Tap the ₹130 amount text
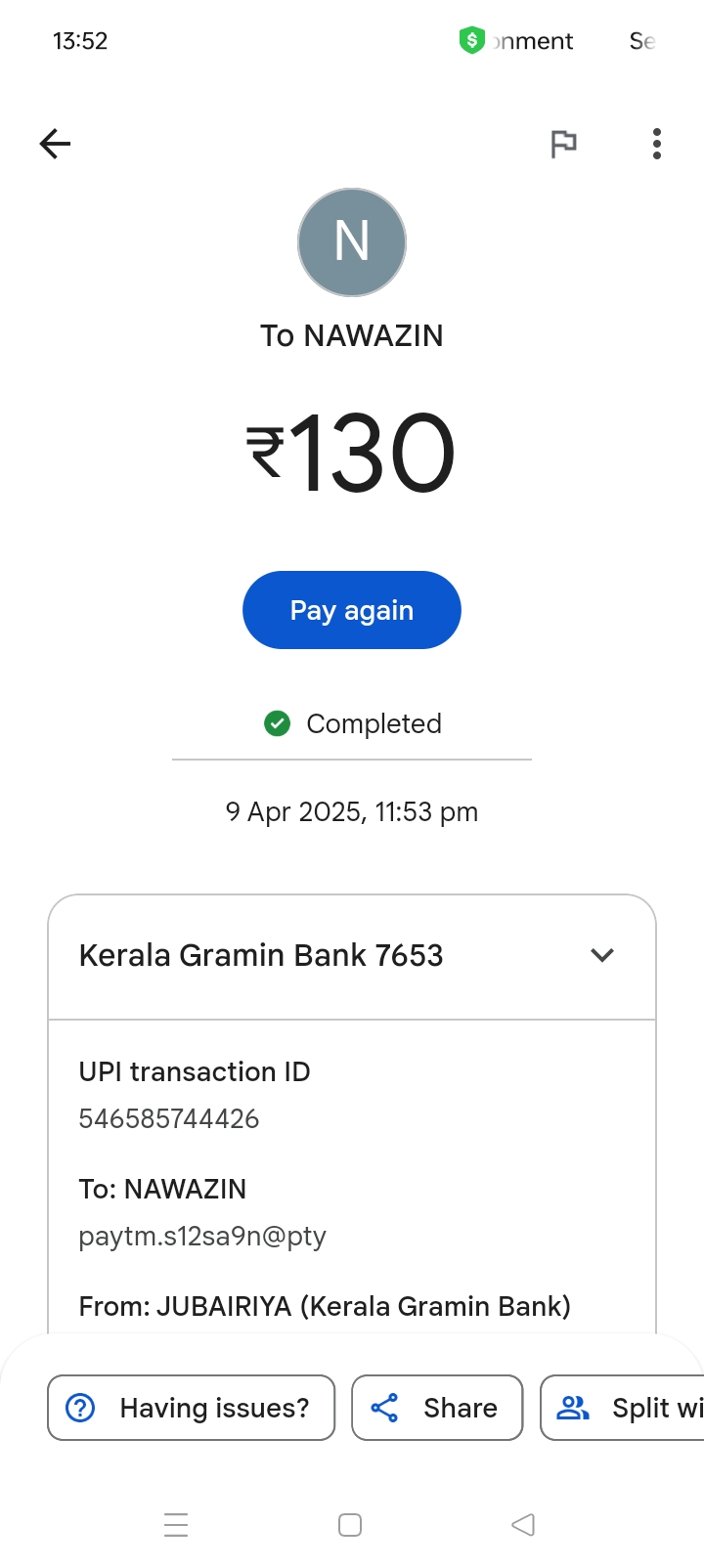The image size is (704, 1568). pos(351,453)
